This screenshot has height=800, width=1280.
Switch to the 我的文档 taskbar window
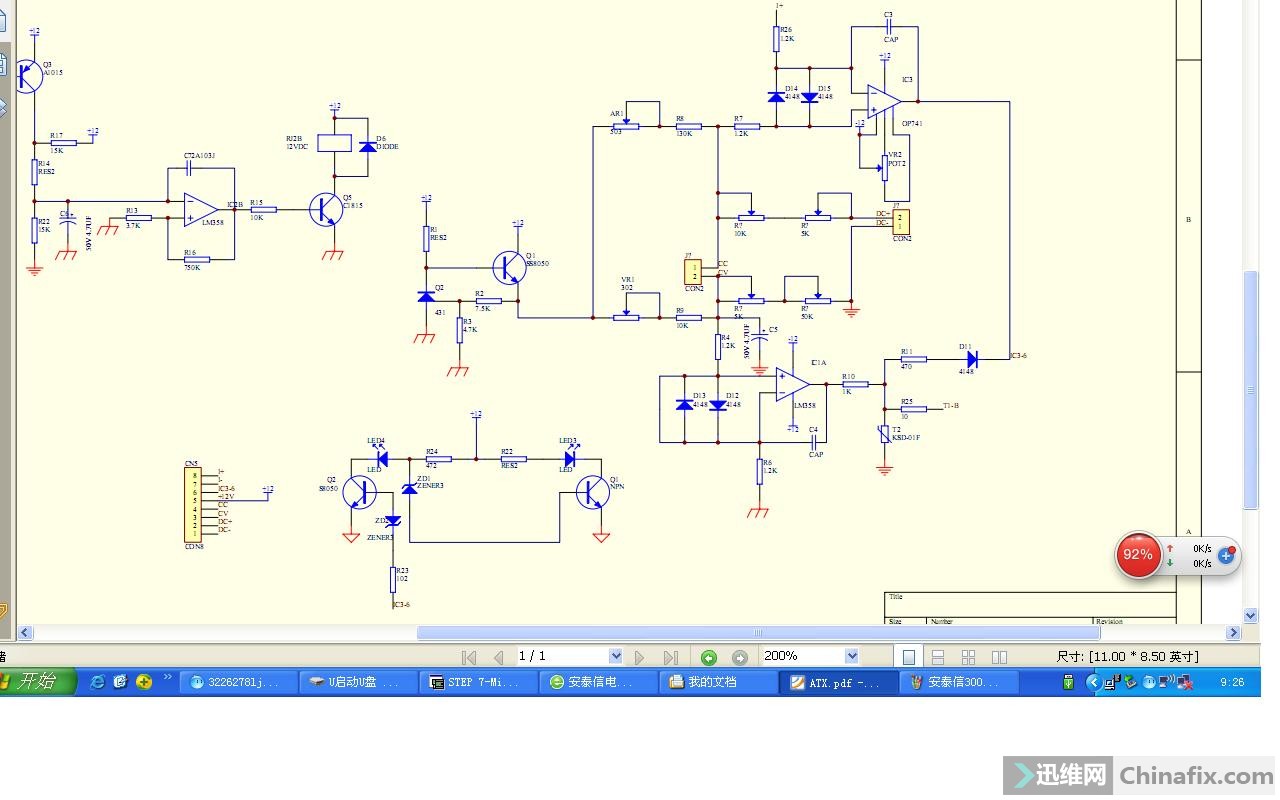[x=719, y=682]
